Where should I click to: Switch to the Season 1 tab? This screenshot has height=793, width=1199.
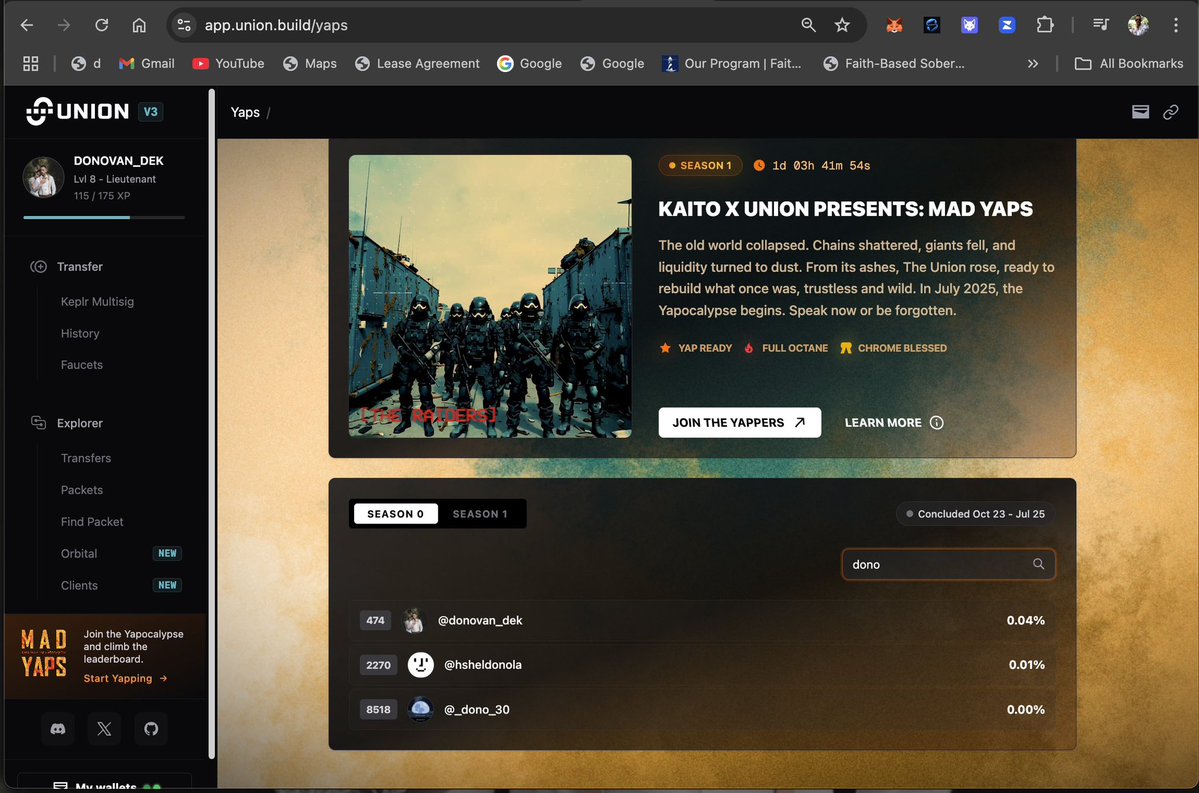[x=480, y=514]
